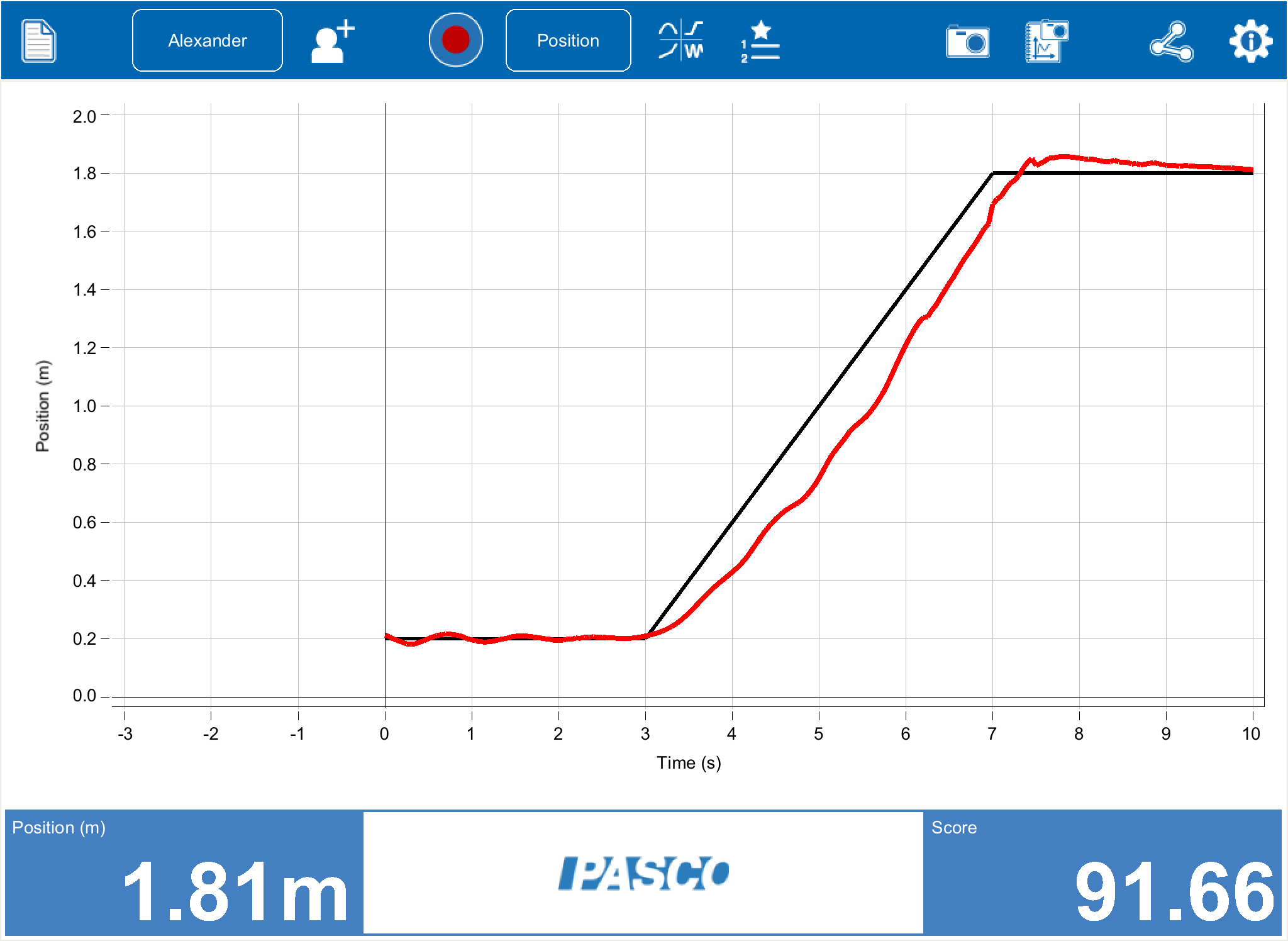
Task: Add a new user profile
Action: (x=333, y=41)
